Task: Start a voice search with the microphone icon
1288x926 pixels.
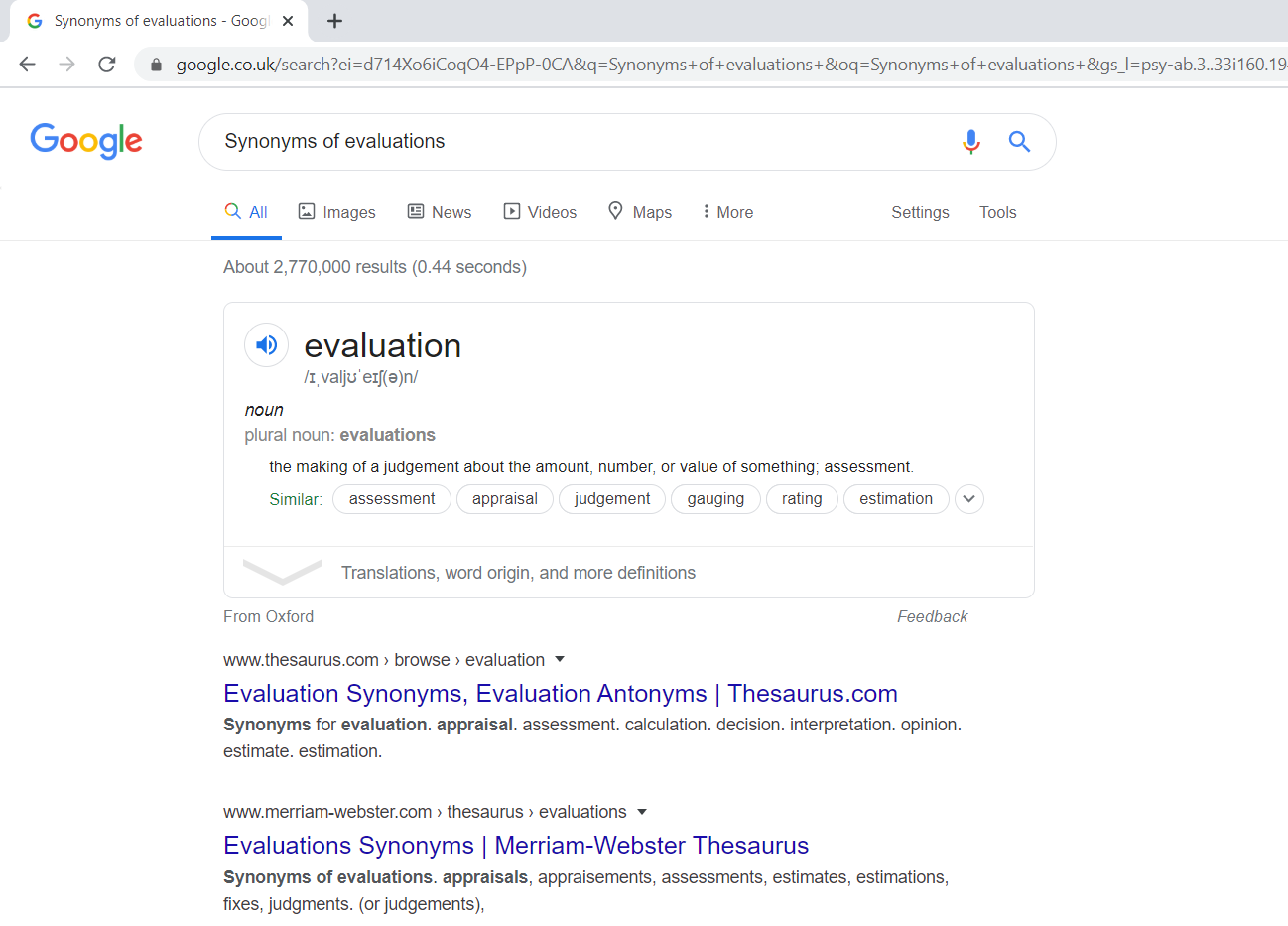Action: click(x=971, y=142)
